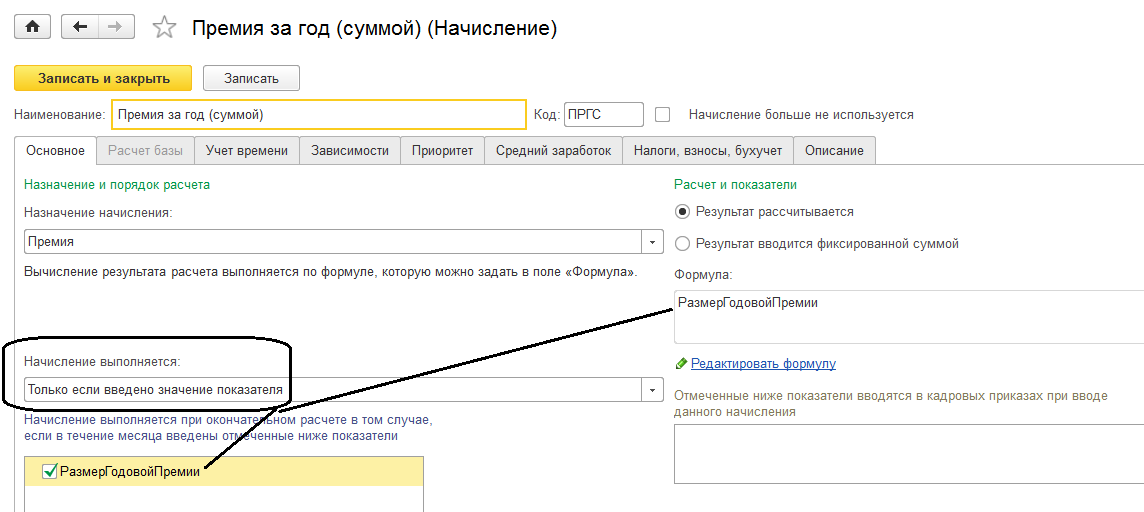1144x512 pixels.
Task: Toggle 'Начисление больше не используется' checkbox
Action: (x=662, y=114)
